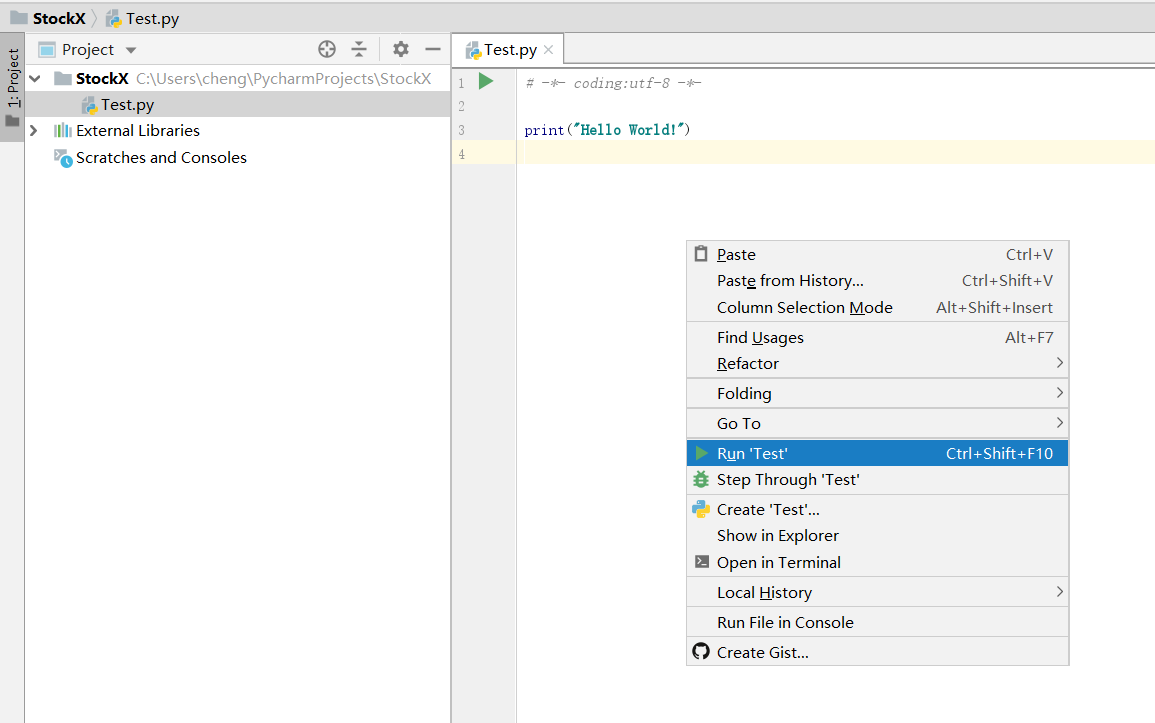Open the Refactor submenu
The width and height of the screenshot is (1155, 723).
pos(748,363)
